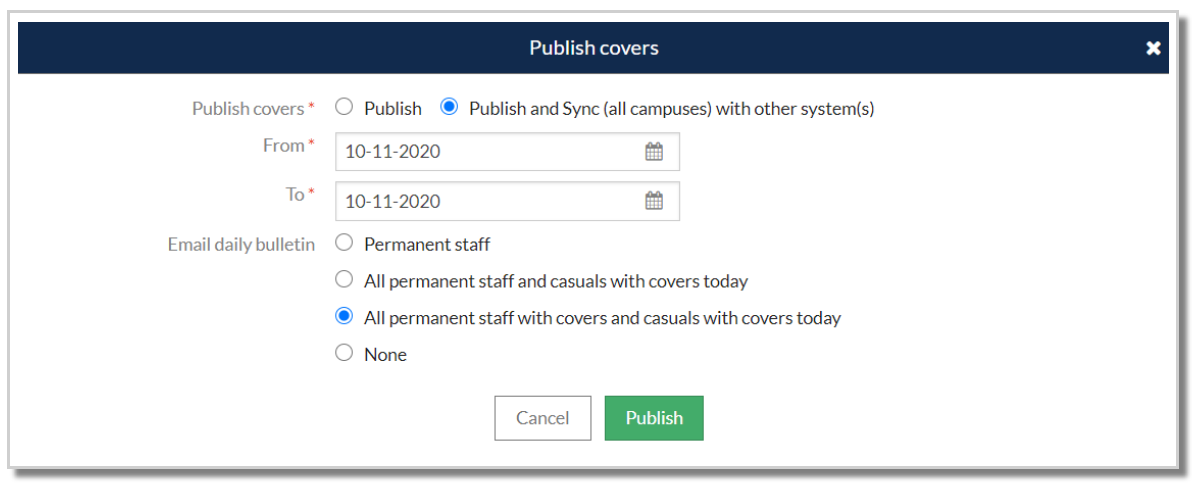Open the To date calendar picker

coord(654,201)
